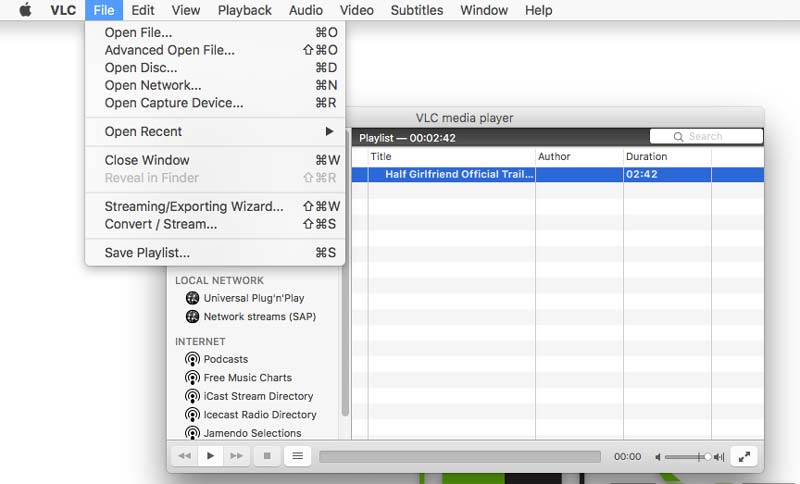Sort playlist by Title column
Viewport: 800px width, 484px height.
452,157
